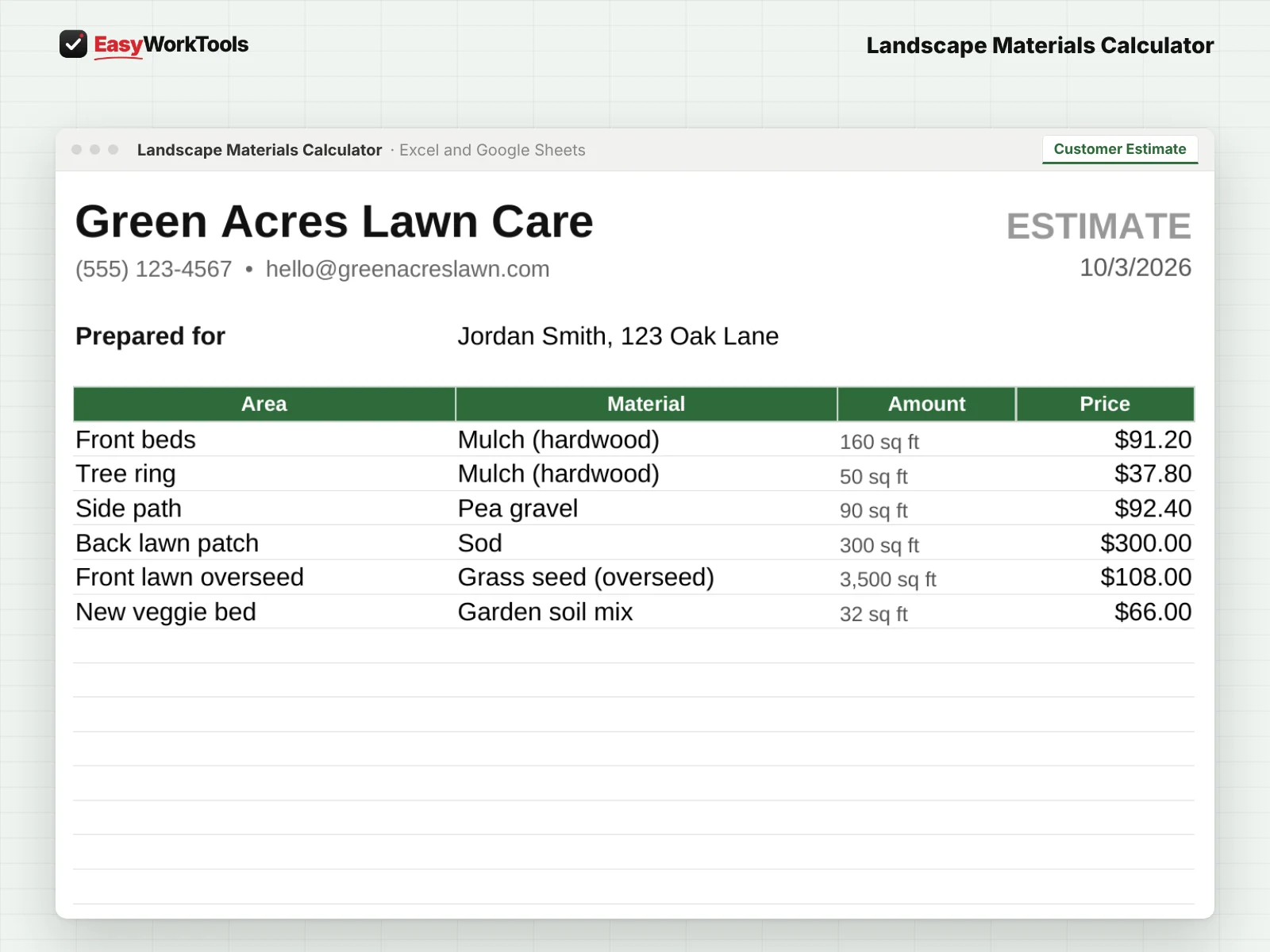Click the $300.00 price cell
This screenshot has width=1270, height=952.
coord(1105,543)
